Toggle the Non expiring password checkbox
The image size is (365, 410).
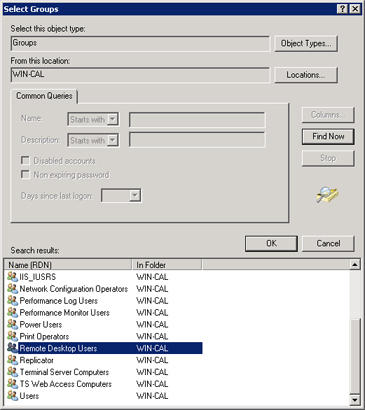click(x=25, y=174)
